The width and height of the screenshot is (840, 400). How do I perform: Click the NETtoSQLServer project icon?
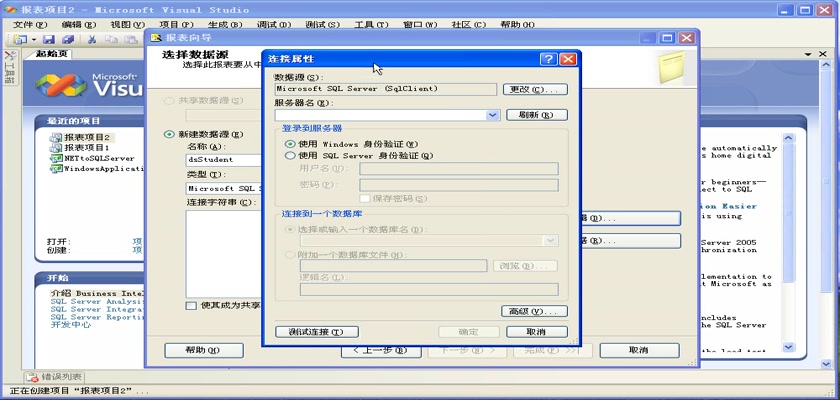click(56, 159)
